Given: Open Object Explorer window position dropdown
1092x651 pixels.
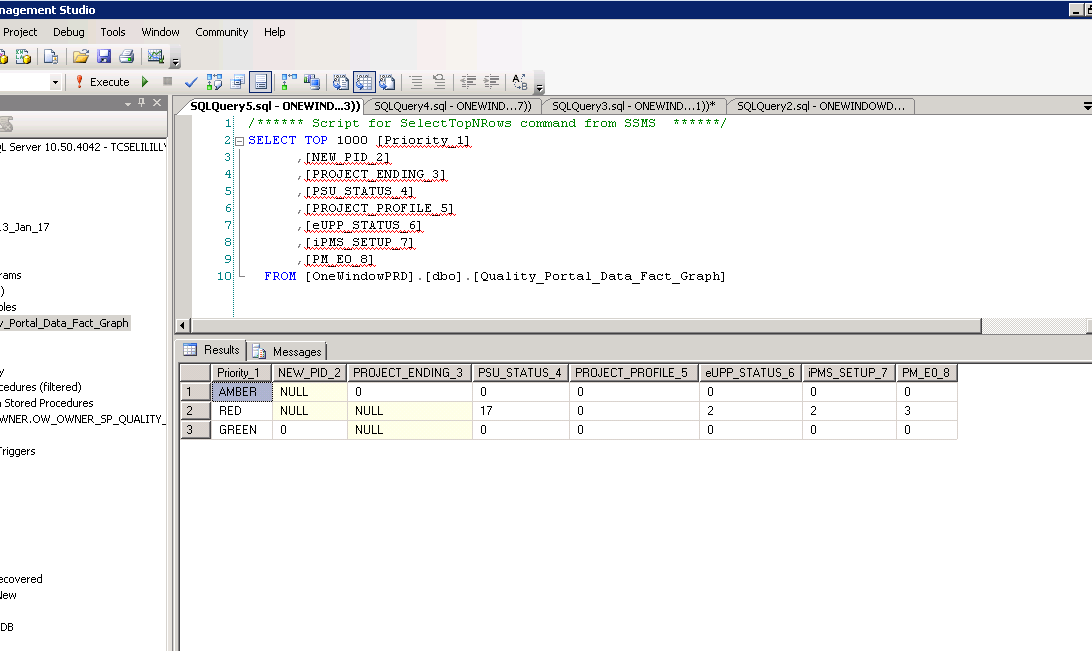Looking at the screenshot, I should click(x=127, y=103).
